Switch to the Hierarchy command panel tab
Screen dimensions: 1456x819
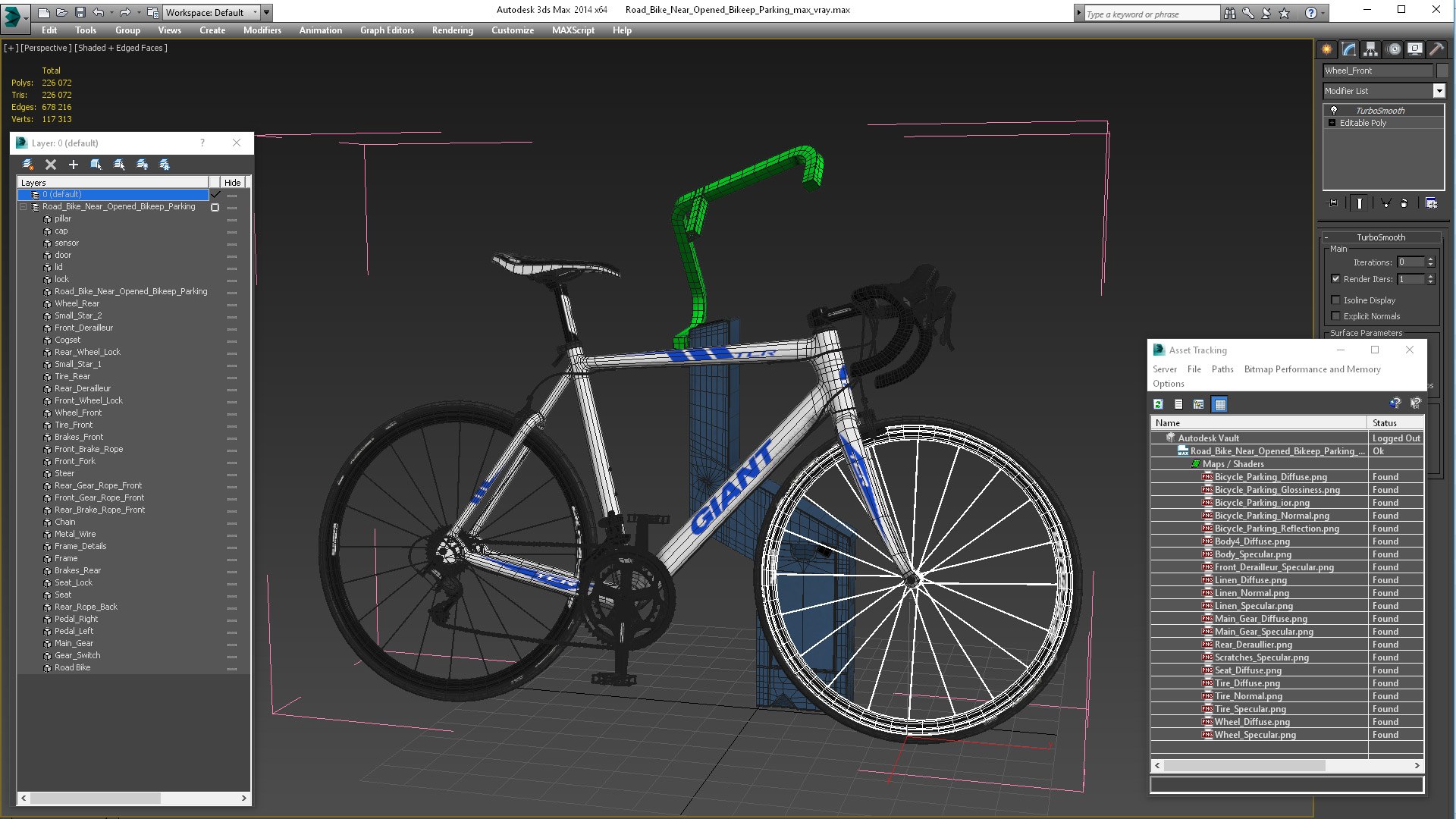click(x=1370, y=49)
